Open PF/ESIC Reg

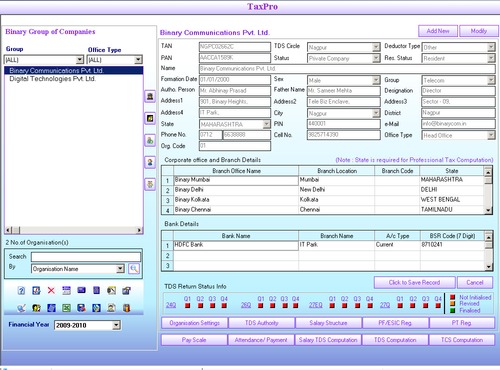[395, 323]
